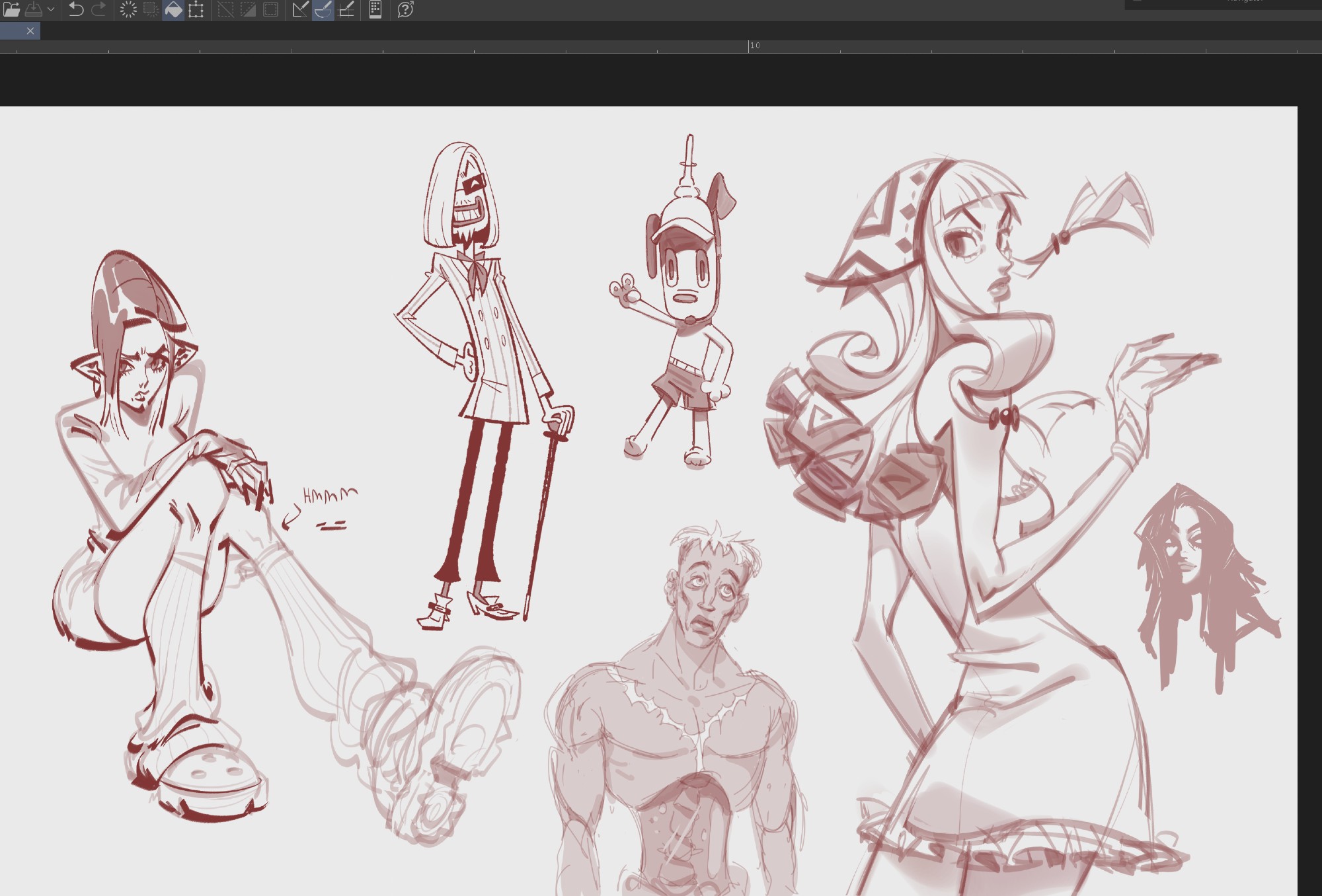The image size is (1322, 896).
Task: Close the open canvas tab
Action: (x=30, y=31)
